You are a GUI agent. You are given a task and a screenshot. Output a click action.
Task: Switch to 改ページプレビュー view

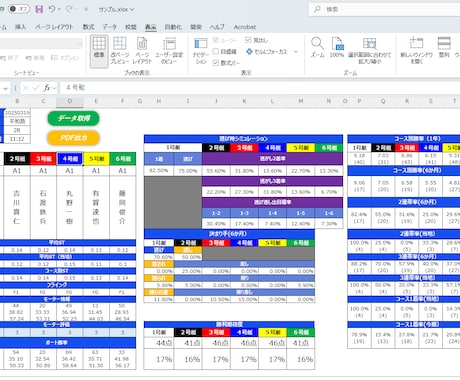[119, 51]
